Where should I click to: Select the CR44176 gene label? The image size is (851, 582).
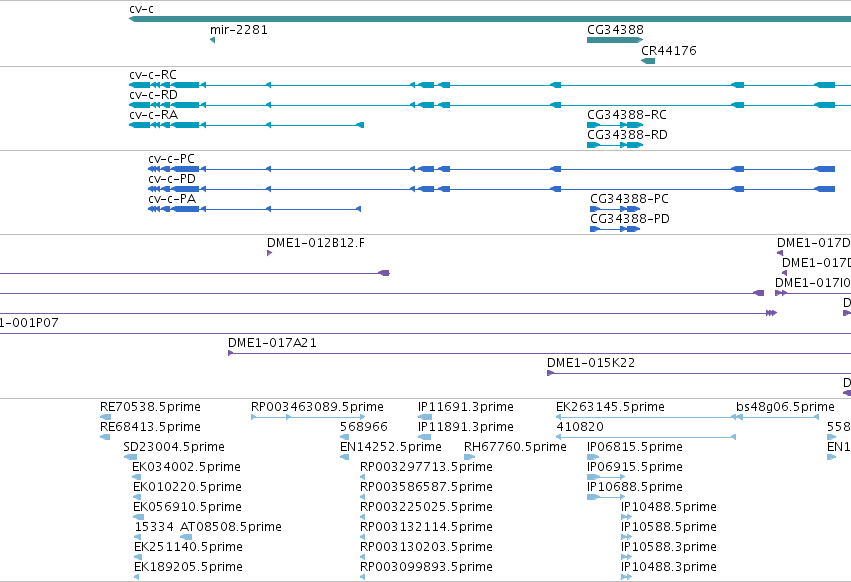669,50
